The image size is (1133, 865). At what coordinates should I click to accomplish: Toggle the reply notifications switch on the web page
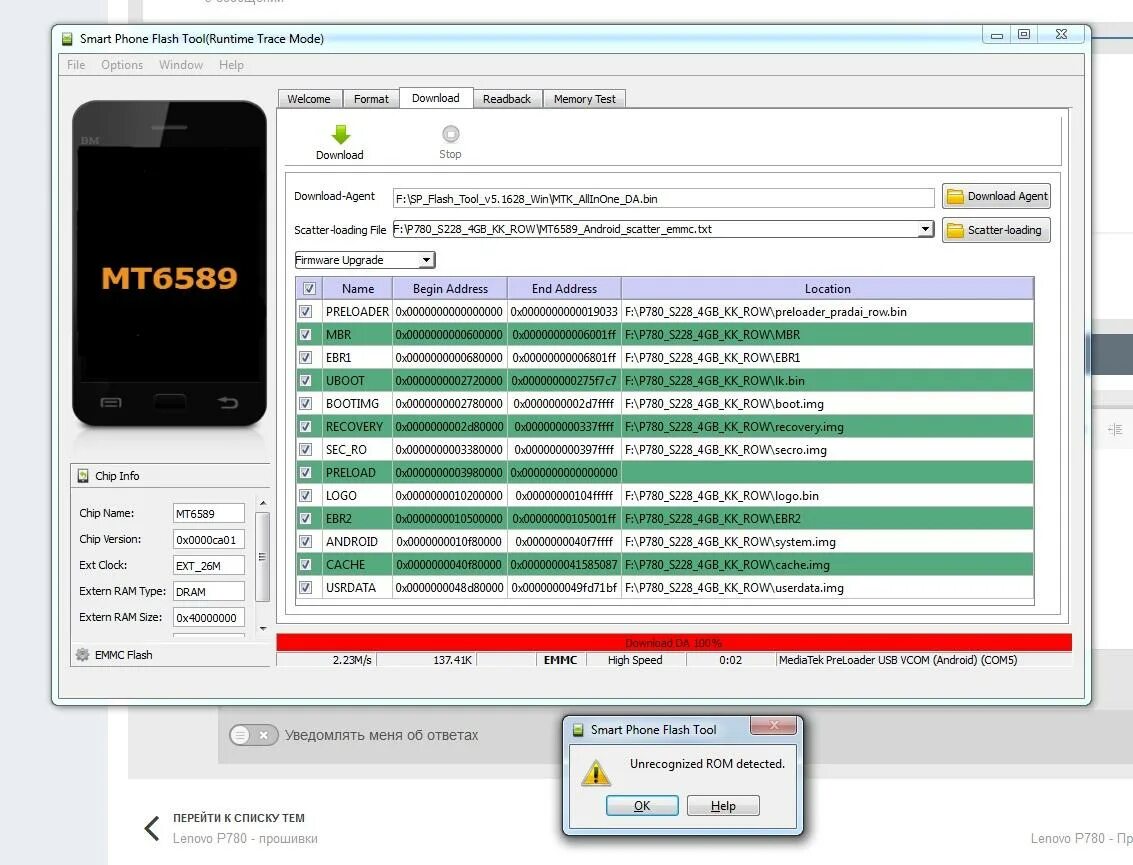point(254,735)
